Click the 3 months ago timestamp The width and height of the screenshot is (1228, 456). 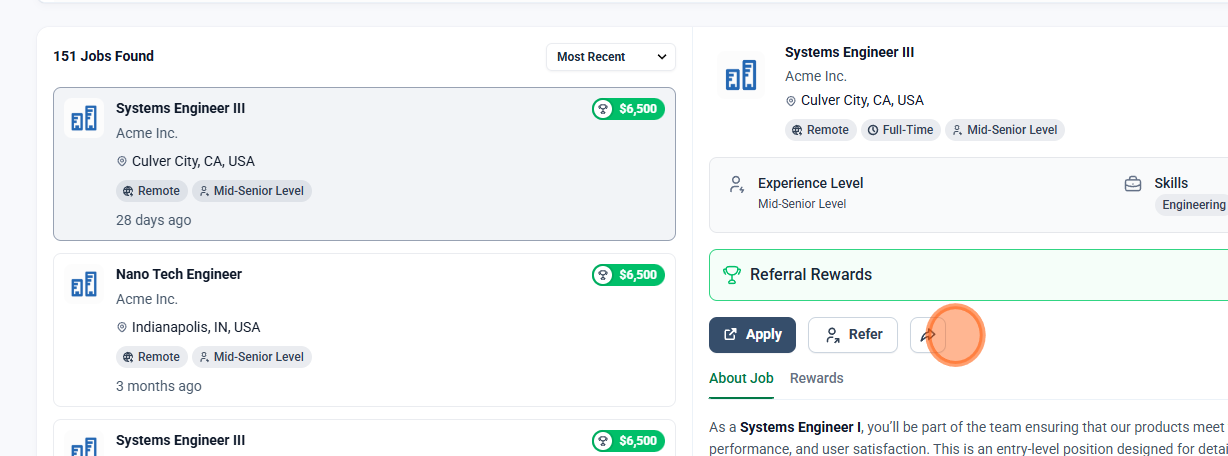click(158, 386)
